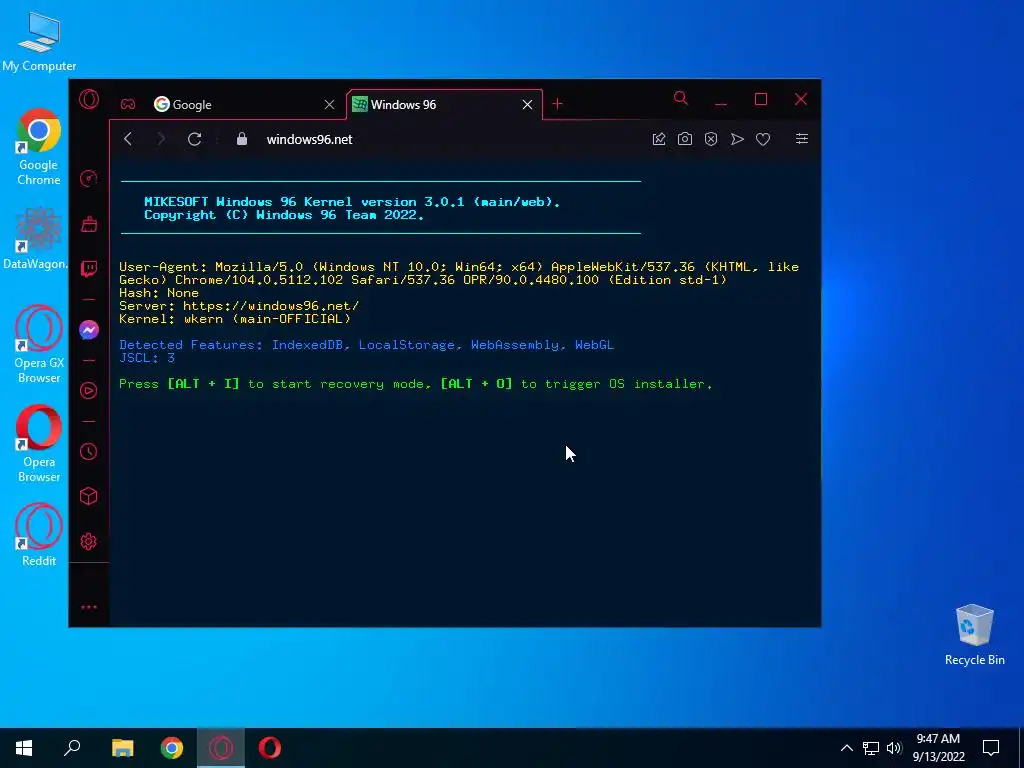Select Google Chrome desktop shortcut

point(39,147)
